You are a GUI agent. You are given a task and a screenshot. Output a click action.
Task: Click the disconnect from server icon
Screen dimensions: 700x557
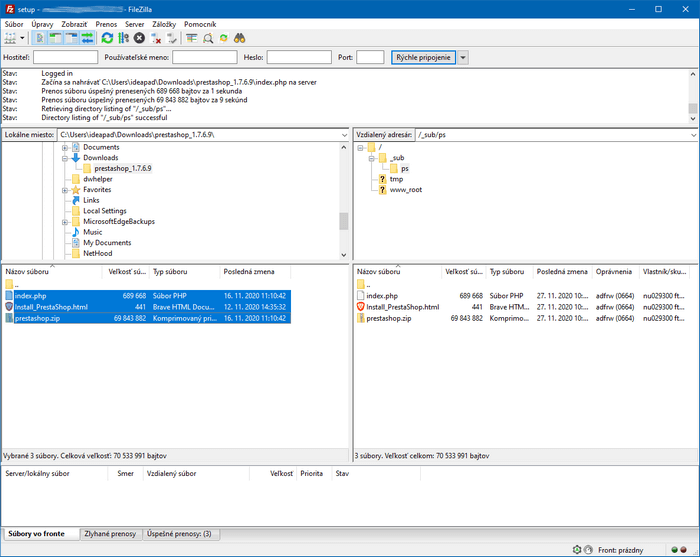click(x=156, y=38)
